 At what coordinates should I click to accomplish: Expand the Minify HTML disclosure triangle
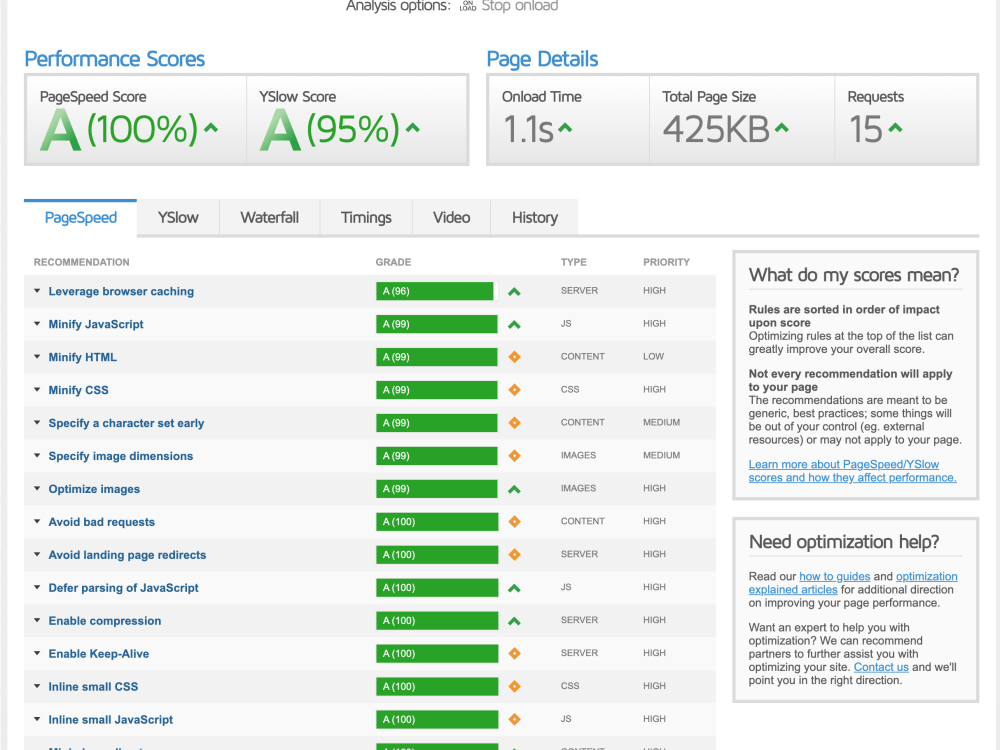[37, 357]
